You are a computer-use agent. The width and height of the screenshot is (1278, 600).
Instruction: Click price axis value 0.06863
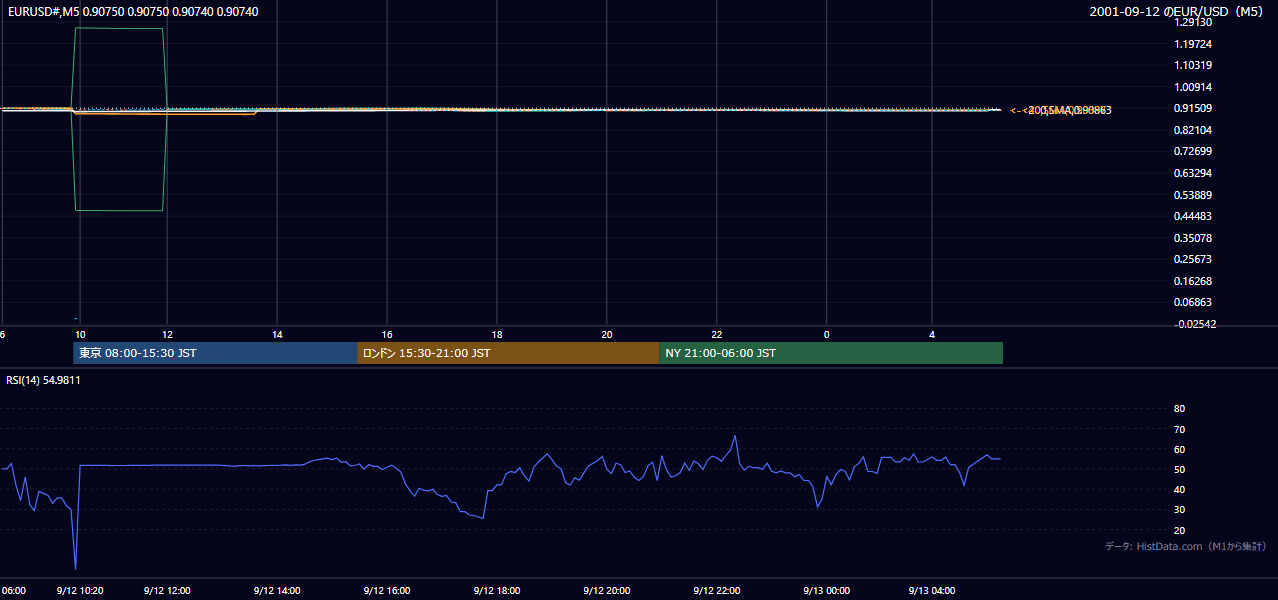pyautogui.click(x=1193, y=302)
